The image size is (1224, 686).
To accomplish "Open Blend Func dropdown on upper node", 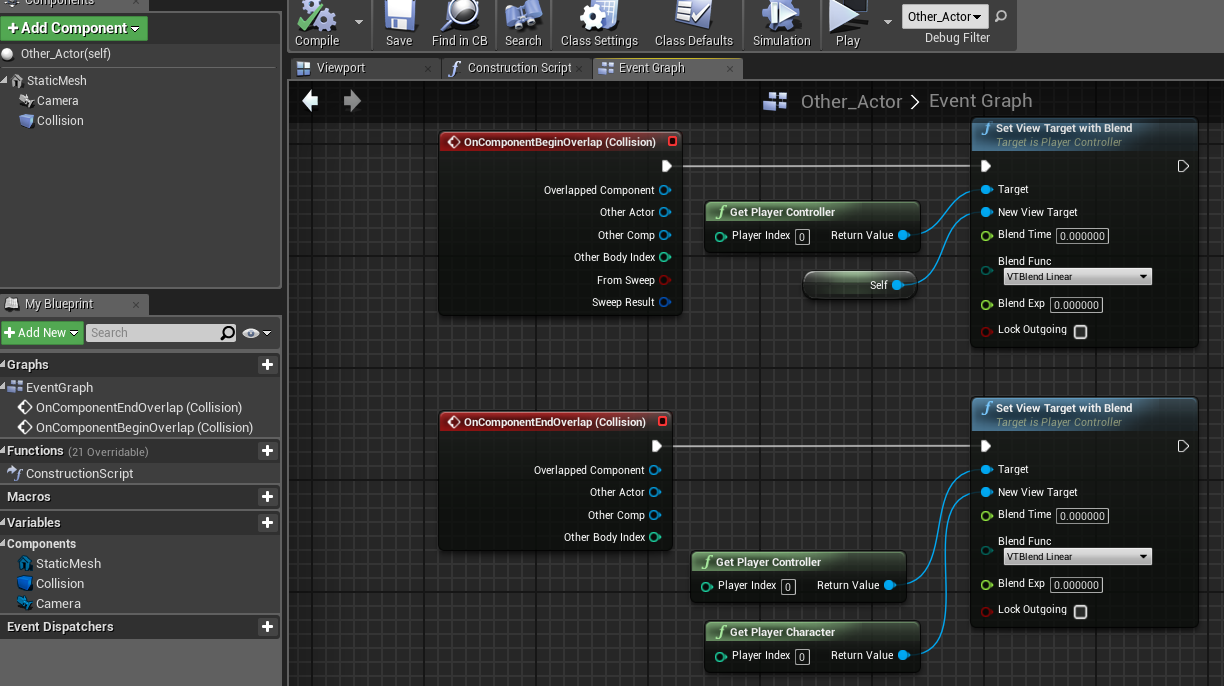I will point(1077,276).
